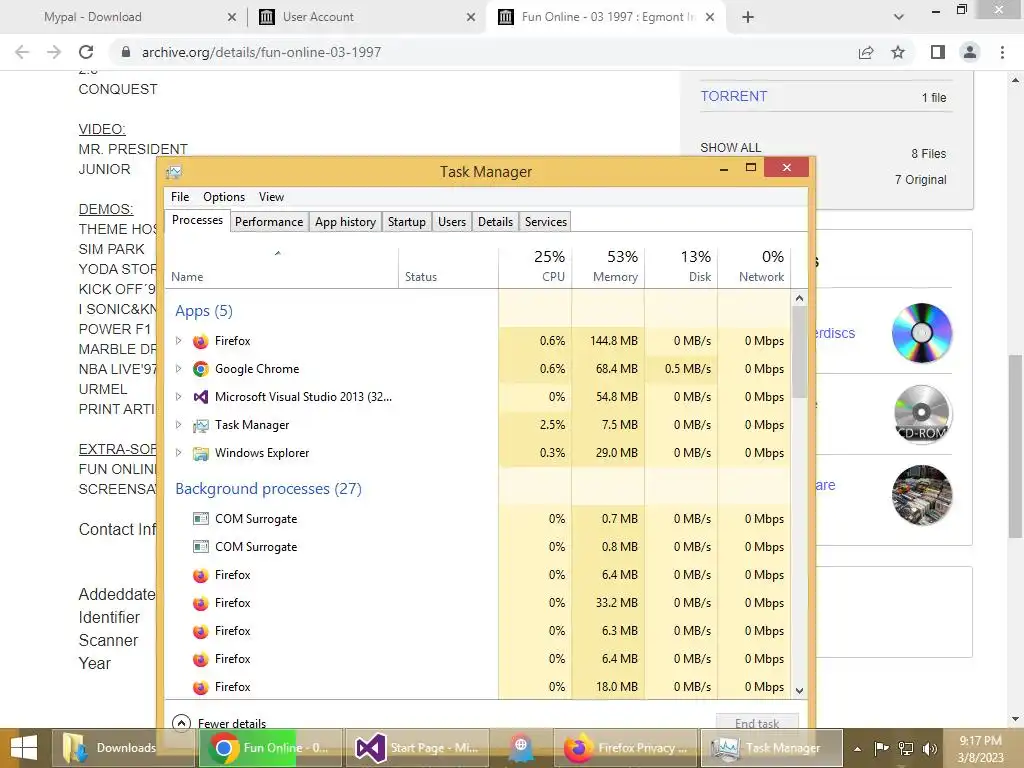Open the Chrome profile avatar
The height and width of the screenshot is (768, 1024).
click(970, 52)
